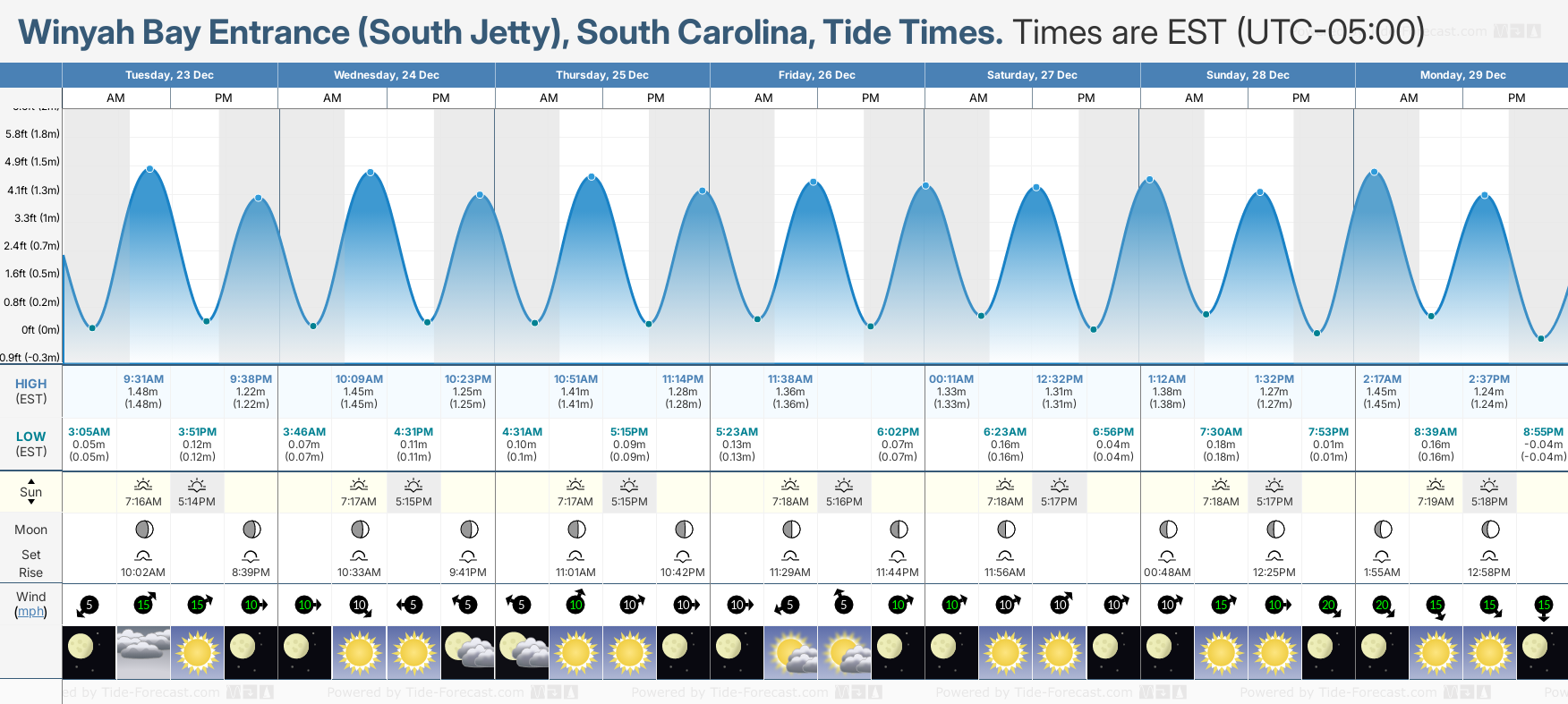The image size is (1568, 704).
Task: Click the LOW (EST) row label
Action: point(30,444)
